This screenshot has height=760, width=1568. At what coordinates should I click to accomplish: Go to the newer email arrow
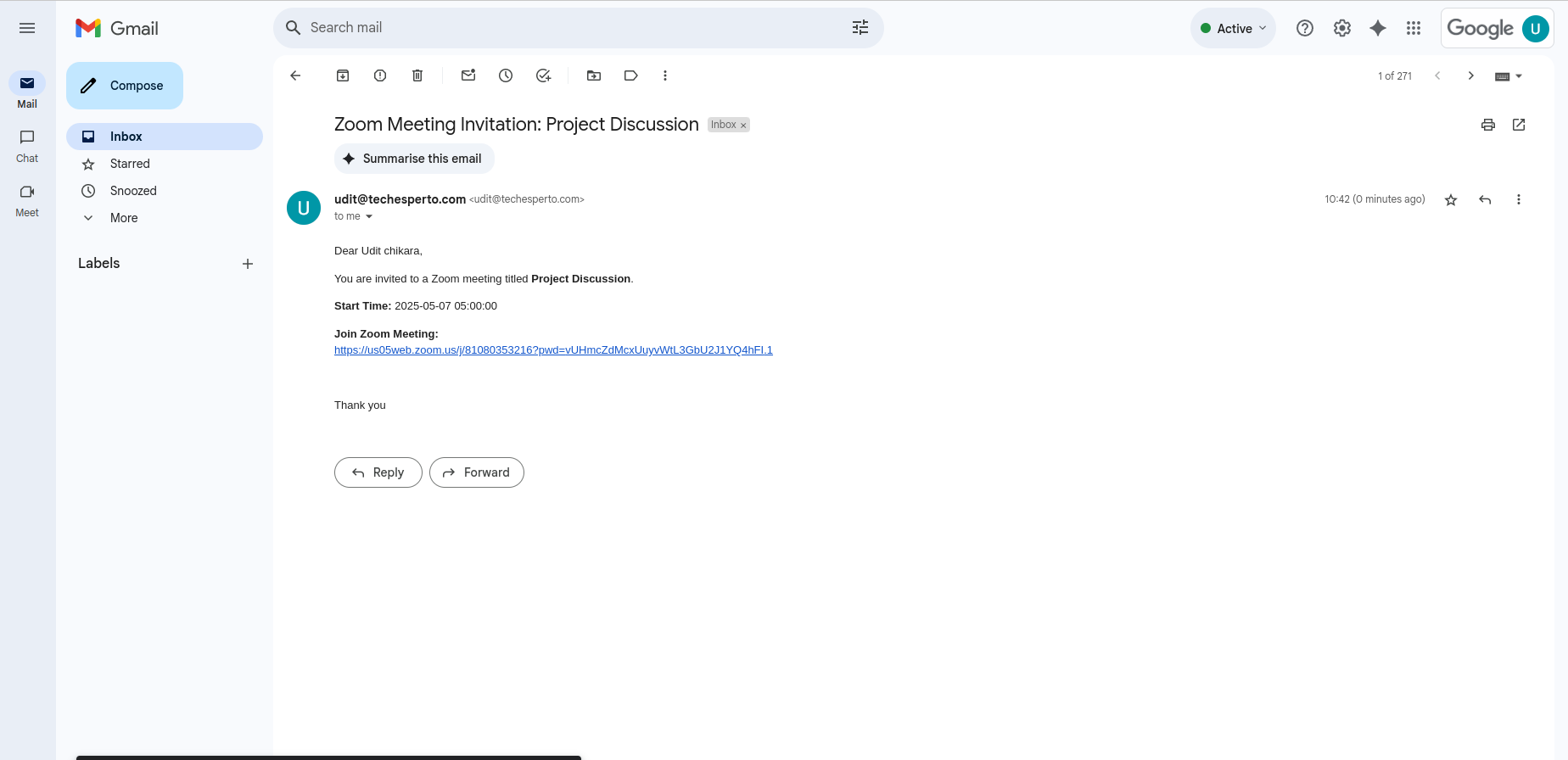coord(1437,75)
